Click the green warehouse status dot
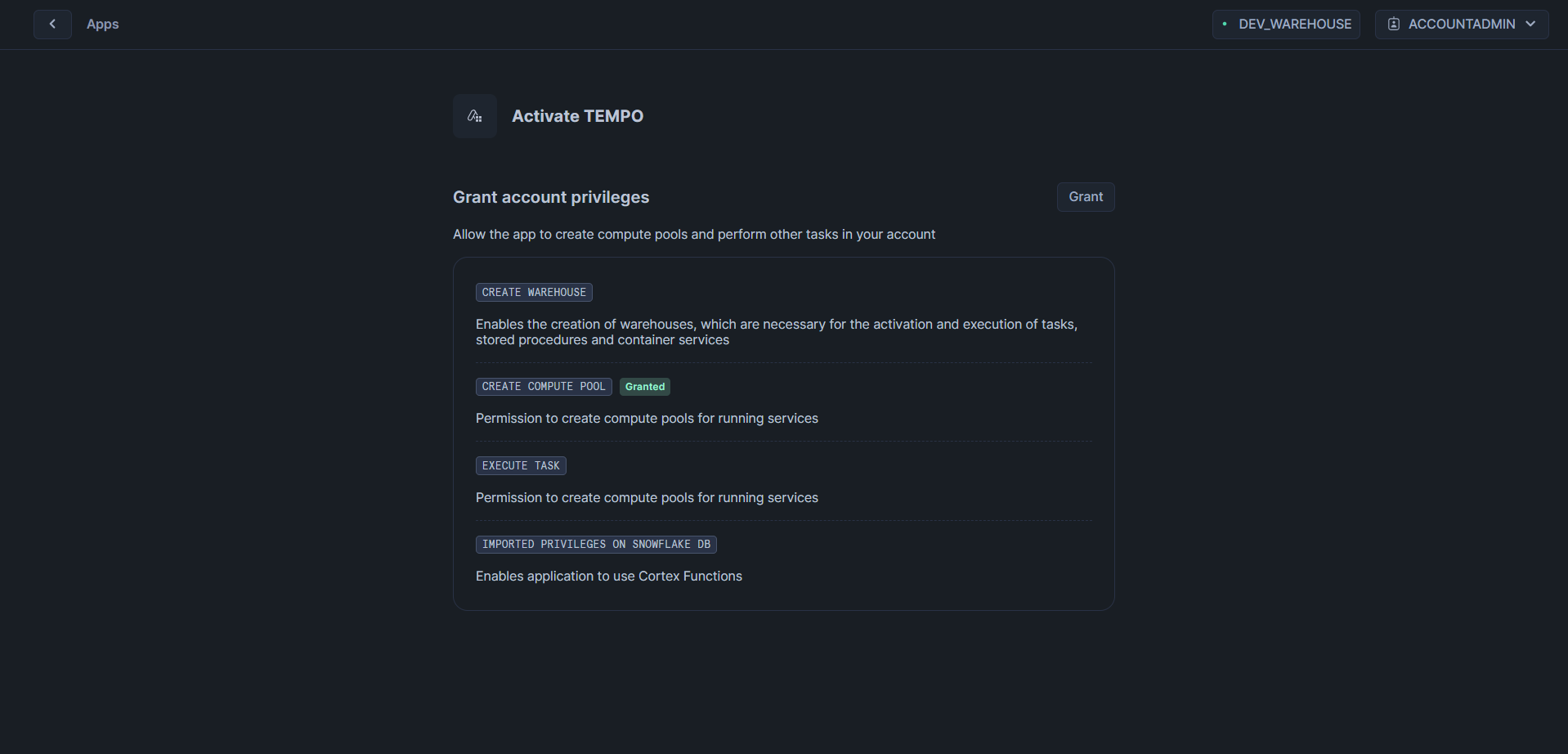Viewport: 1568px width, 754px height. pos(1224,24)
